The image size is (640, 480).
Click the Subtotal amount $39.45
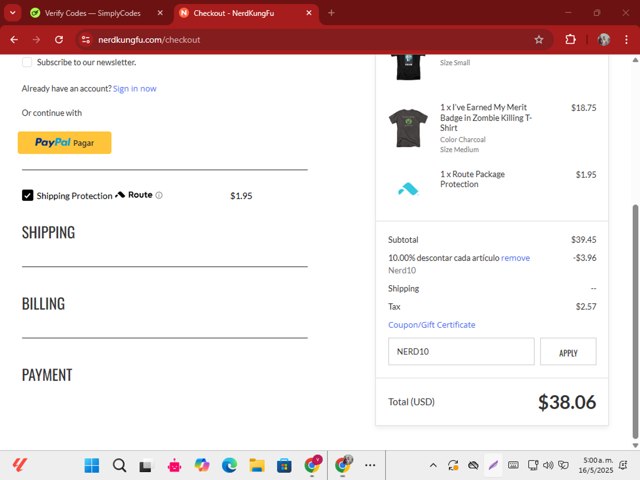[583, 240]
